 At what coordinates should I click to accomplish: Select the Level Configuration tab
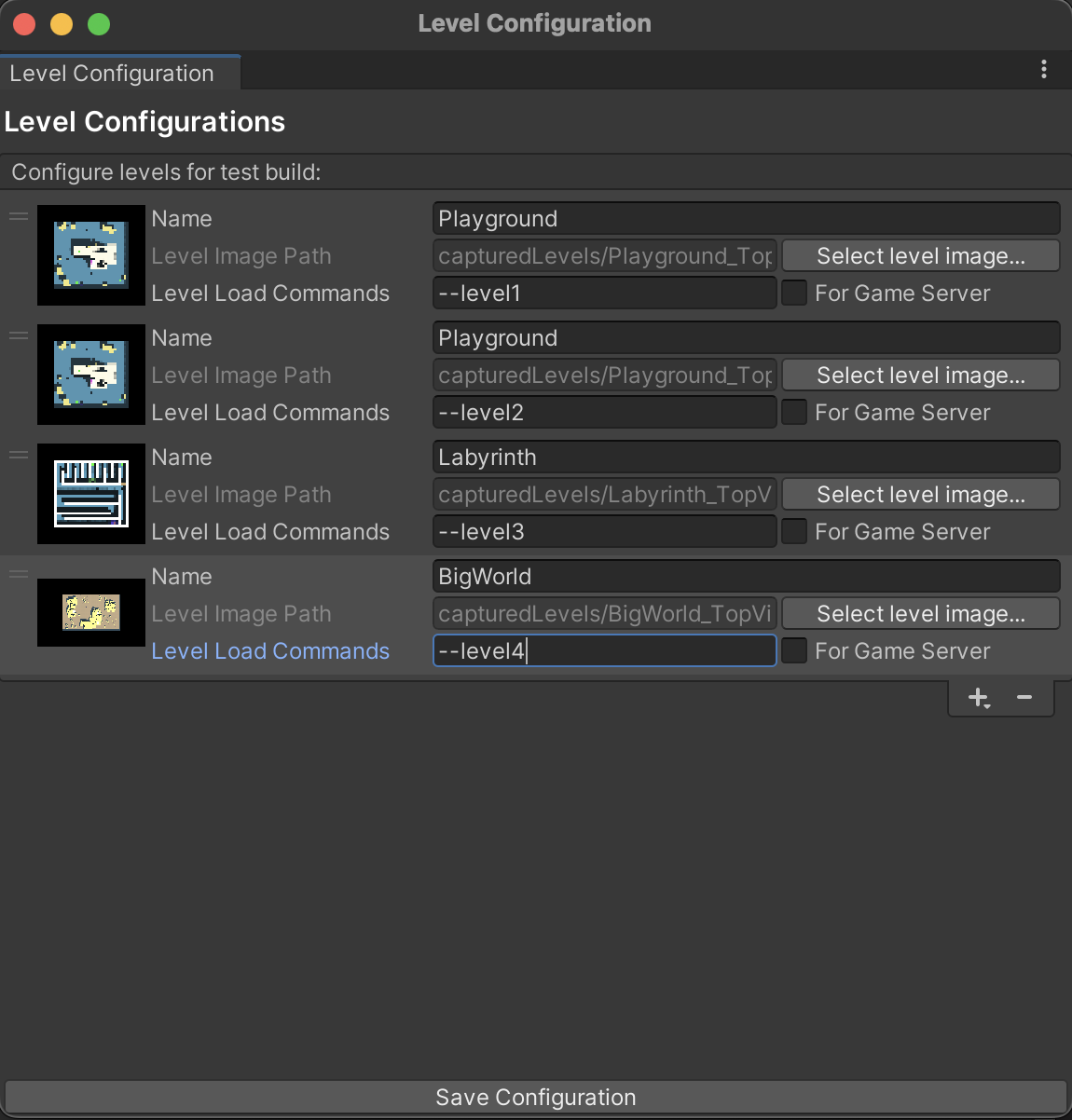tap(112, 74)
